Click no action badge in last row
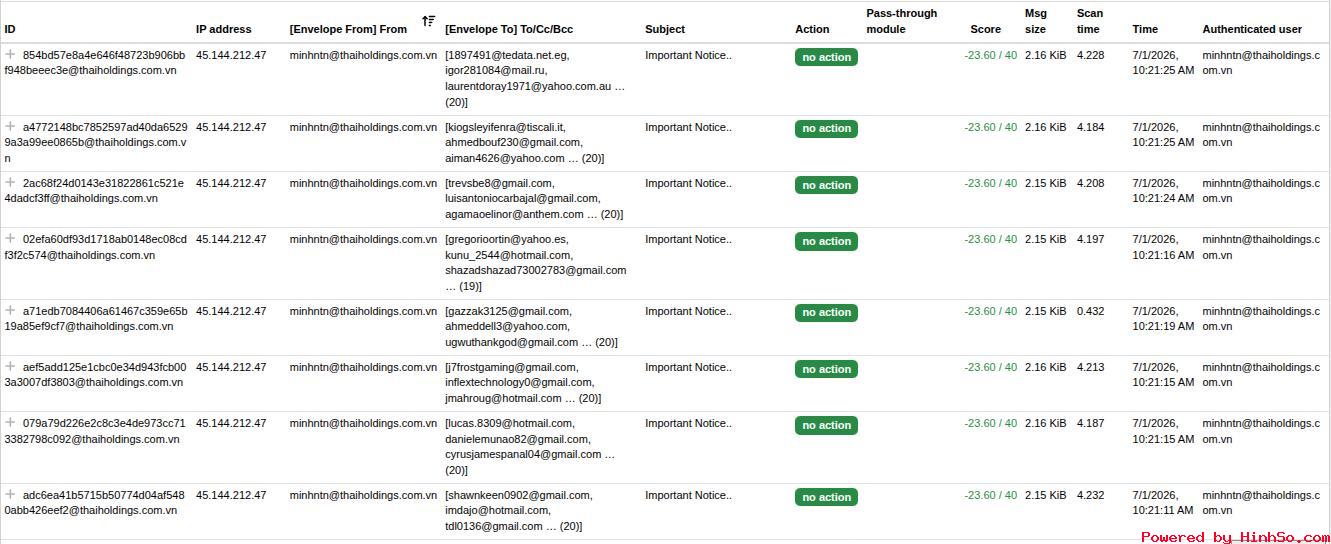 coord(826,497)
